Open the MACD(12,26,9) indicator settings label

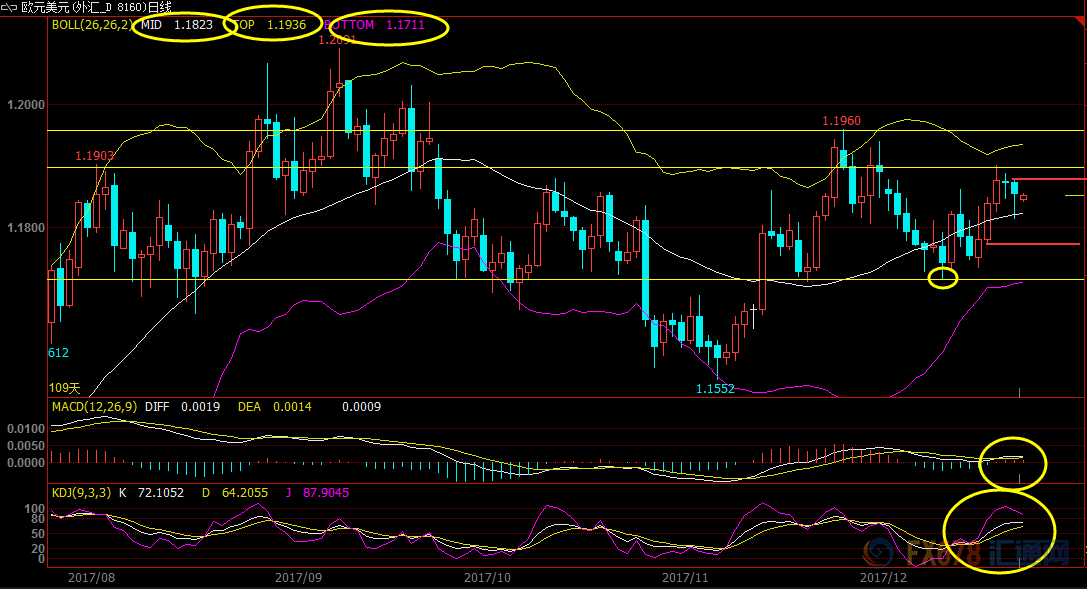95,407
